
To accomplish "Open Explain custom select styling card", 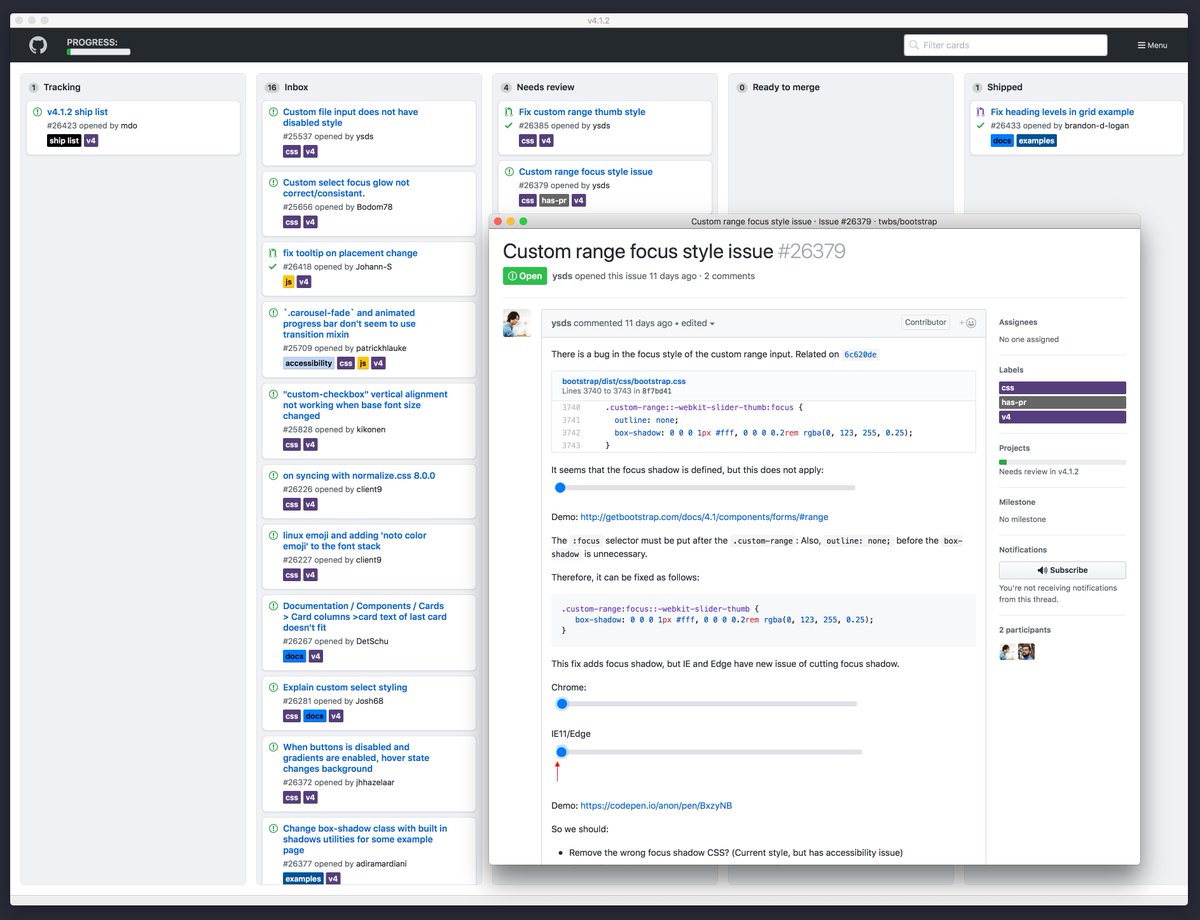I will pos(345,688).
